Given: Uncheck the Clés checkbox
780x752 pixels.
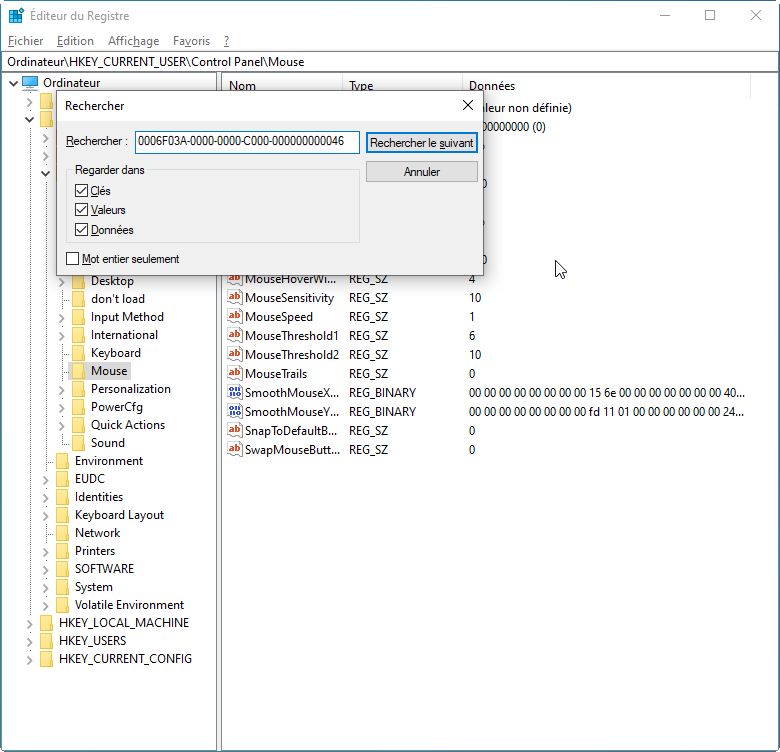Looking at the screenshot, I should click(82, 190).
